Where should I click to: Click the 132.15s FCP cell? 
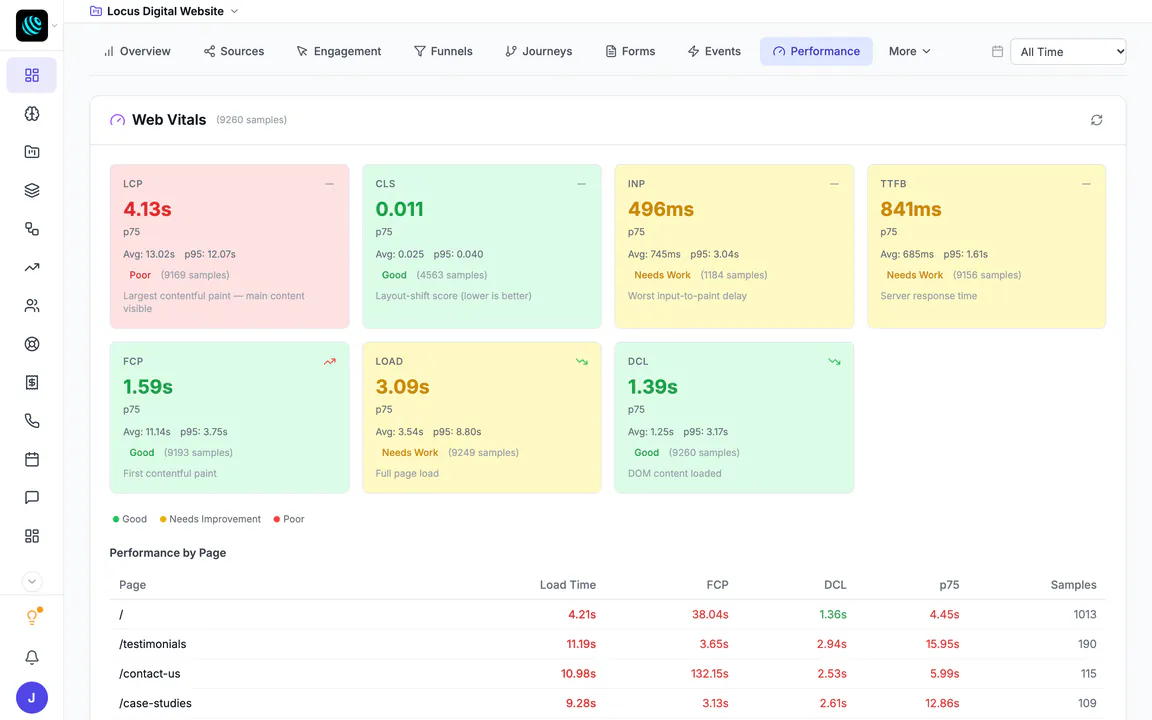[709, 674]
